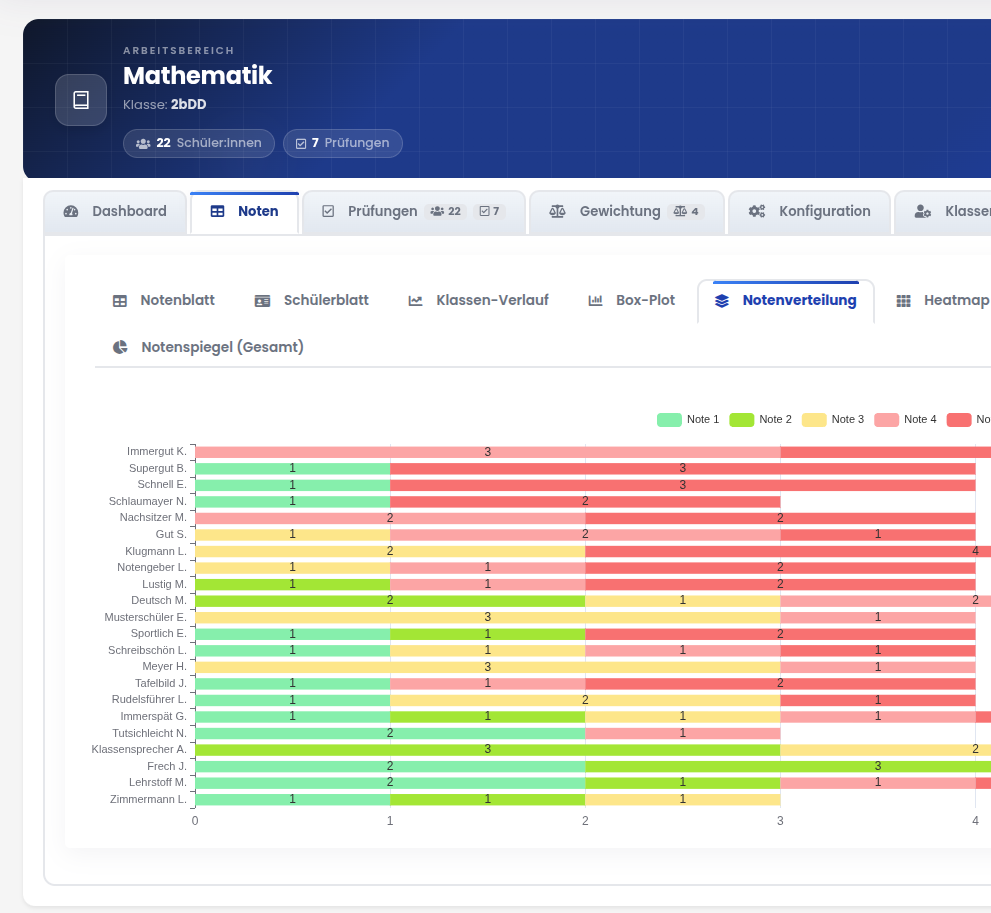Click the Schülerblatt card icon
This screenshot has width=991, height=913.
262,301
